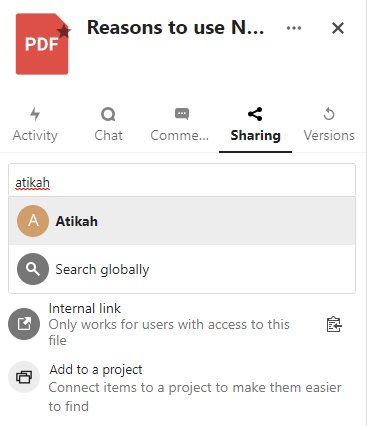Click the circular arrow Versions icon
This screenshot has height=426, width=367.
329,114
